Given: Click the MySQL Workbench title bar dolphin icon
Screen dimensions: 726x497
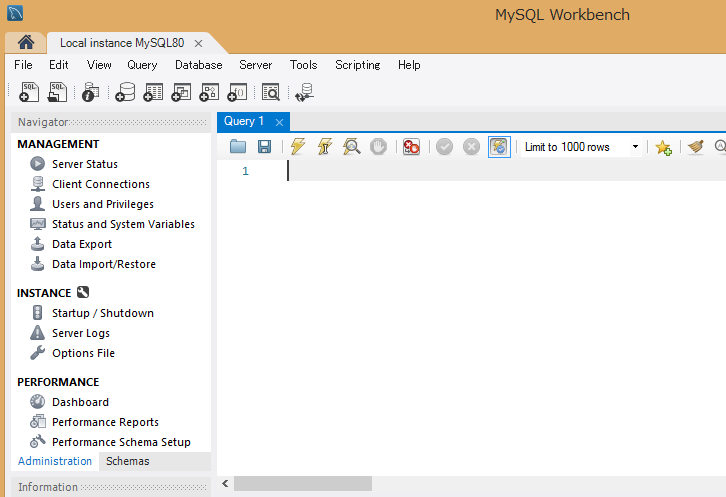Looking at the screenshot, I should pyautogui.click(x=15, y=13).
